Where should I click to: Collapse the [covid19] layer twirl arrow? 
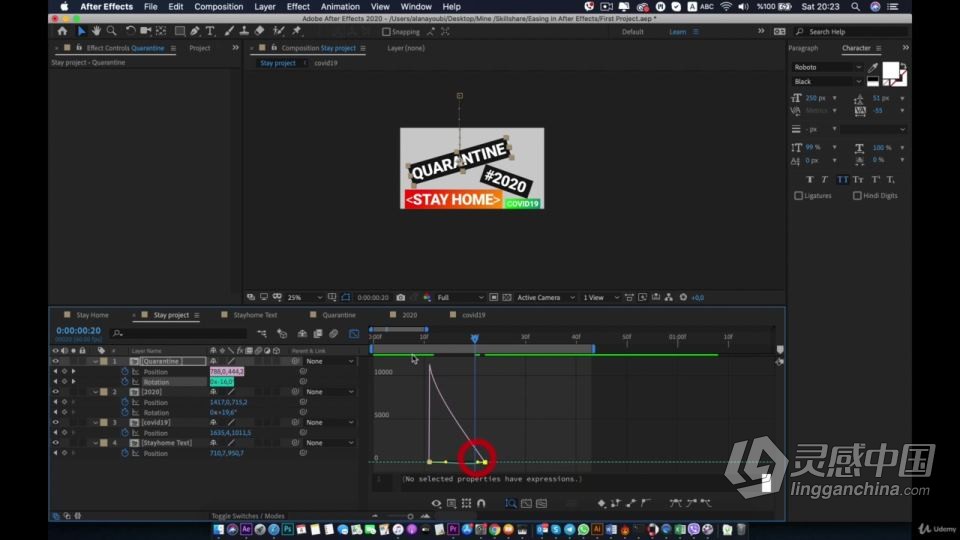(96, 422)
